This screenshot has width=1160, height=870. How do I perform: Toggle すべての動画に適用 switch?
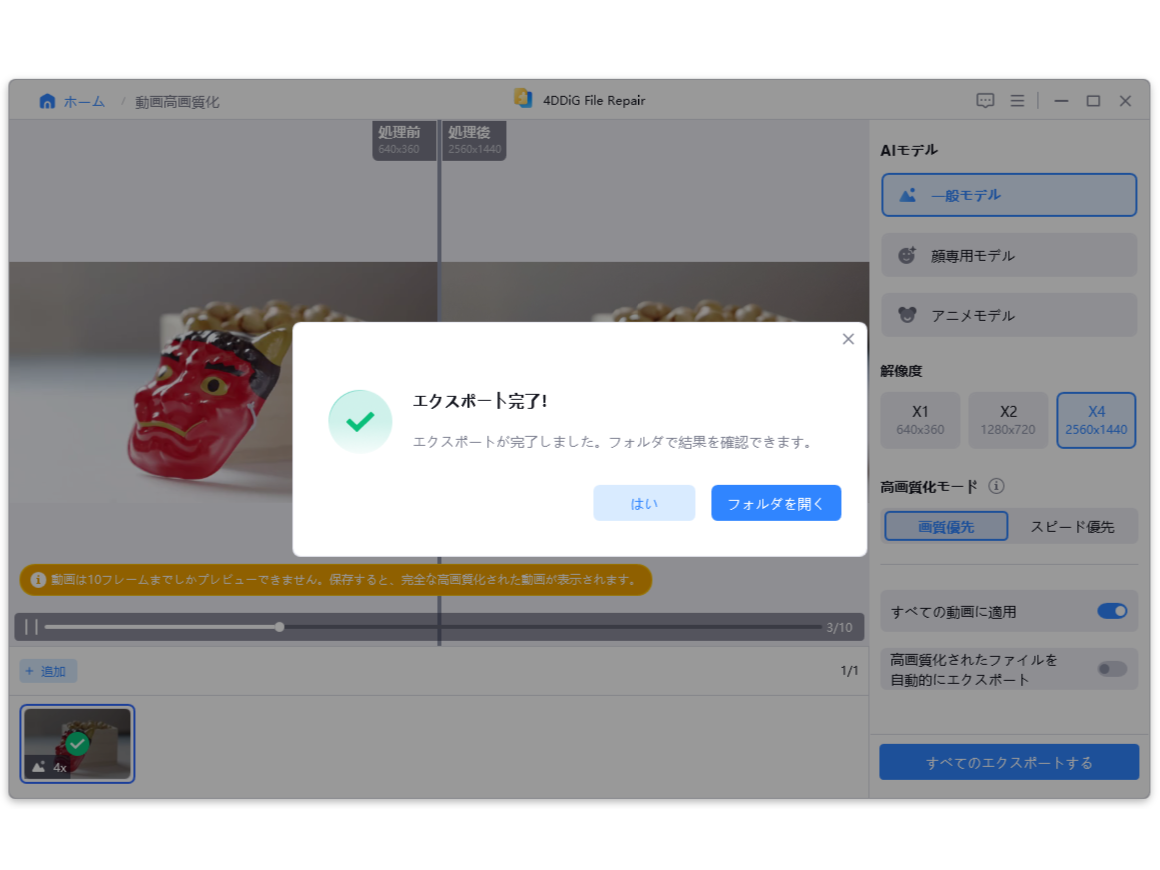(x=1112, y=611)
